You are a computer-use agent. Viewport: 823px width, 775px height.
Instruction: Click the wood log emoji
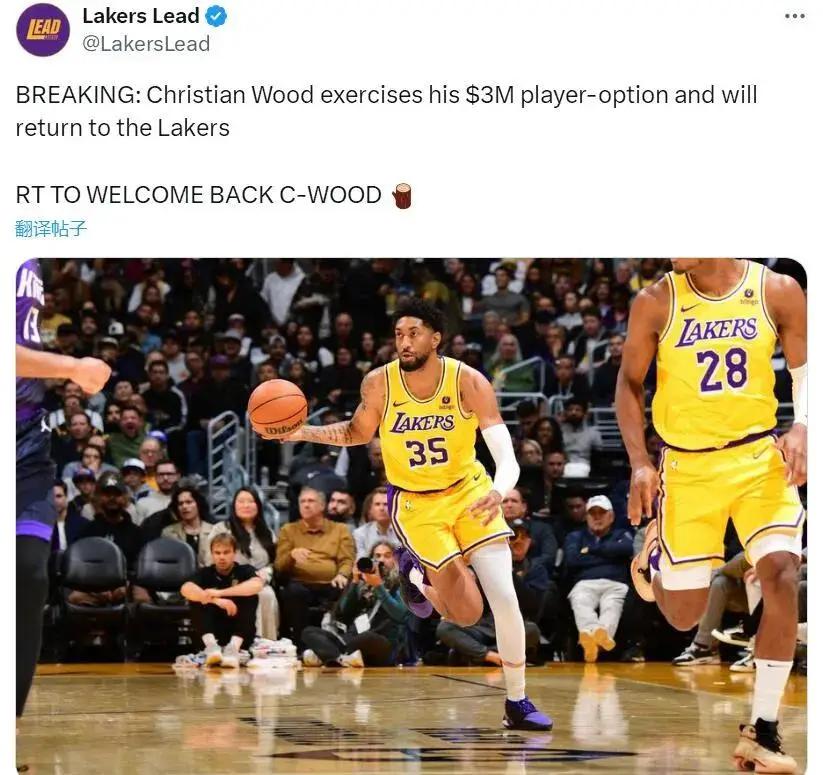click(402, 196)
